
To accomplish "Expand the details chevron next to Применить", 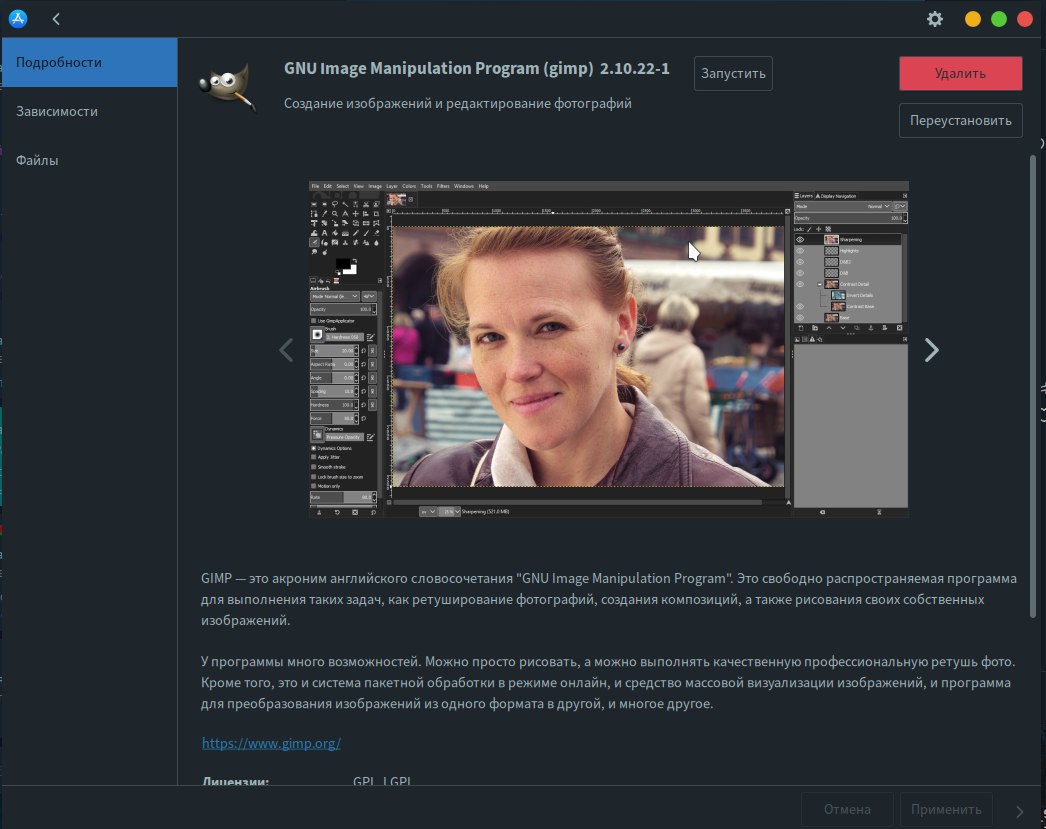I will click(x=1019, y=811).
